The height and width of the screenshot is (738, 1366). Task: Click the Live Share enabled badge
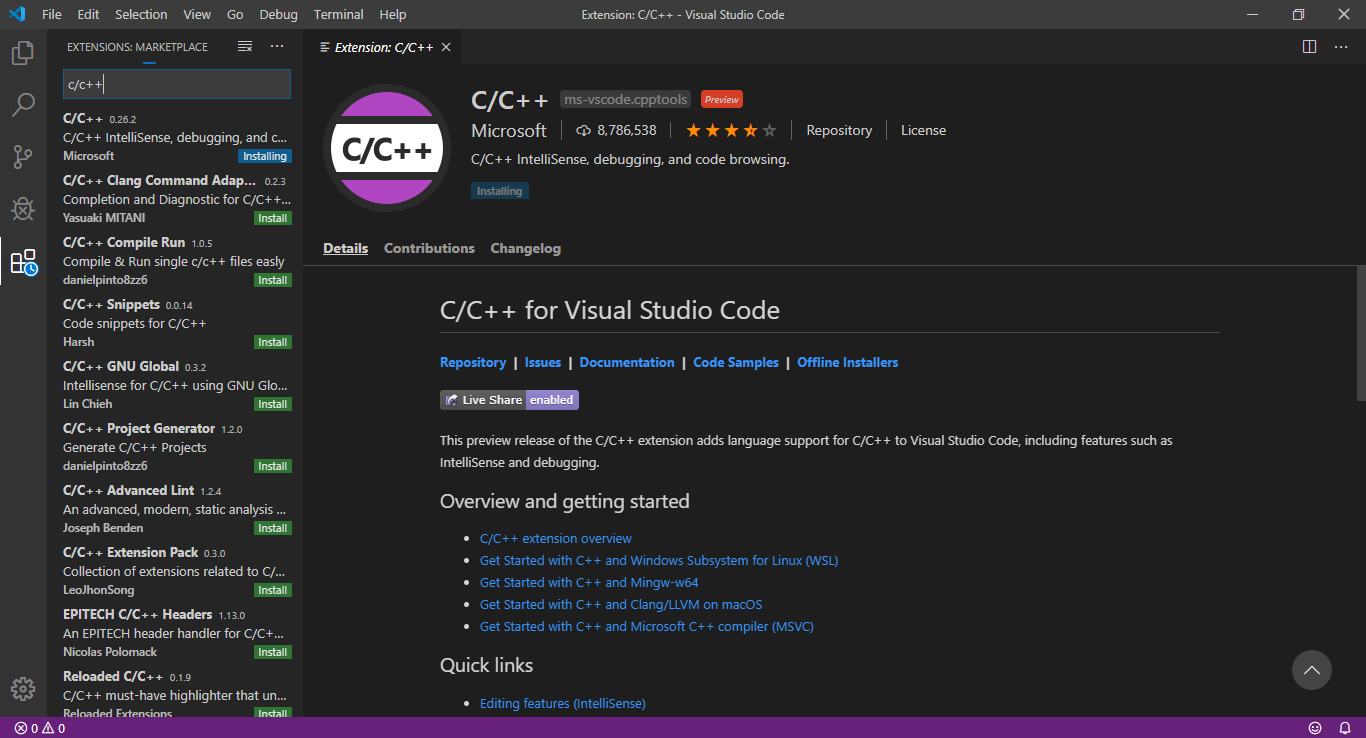[x=509, y=400]
